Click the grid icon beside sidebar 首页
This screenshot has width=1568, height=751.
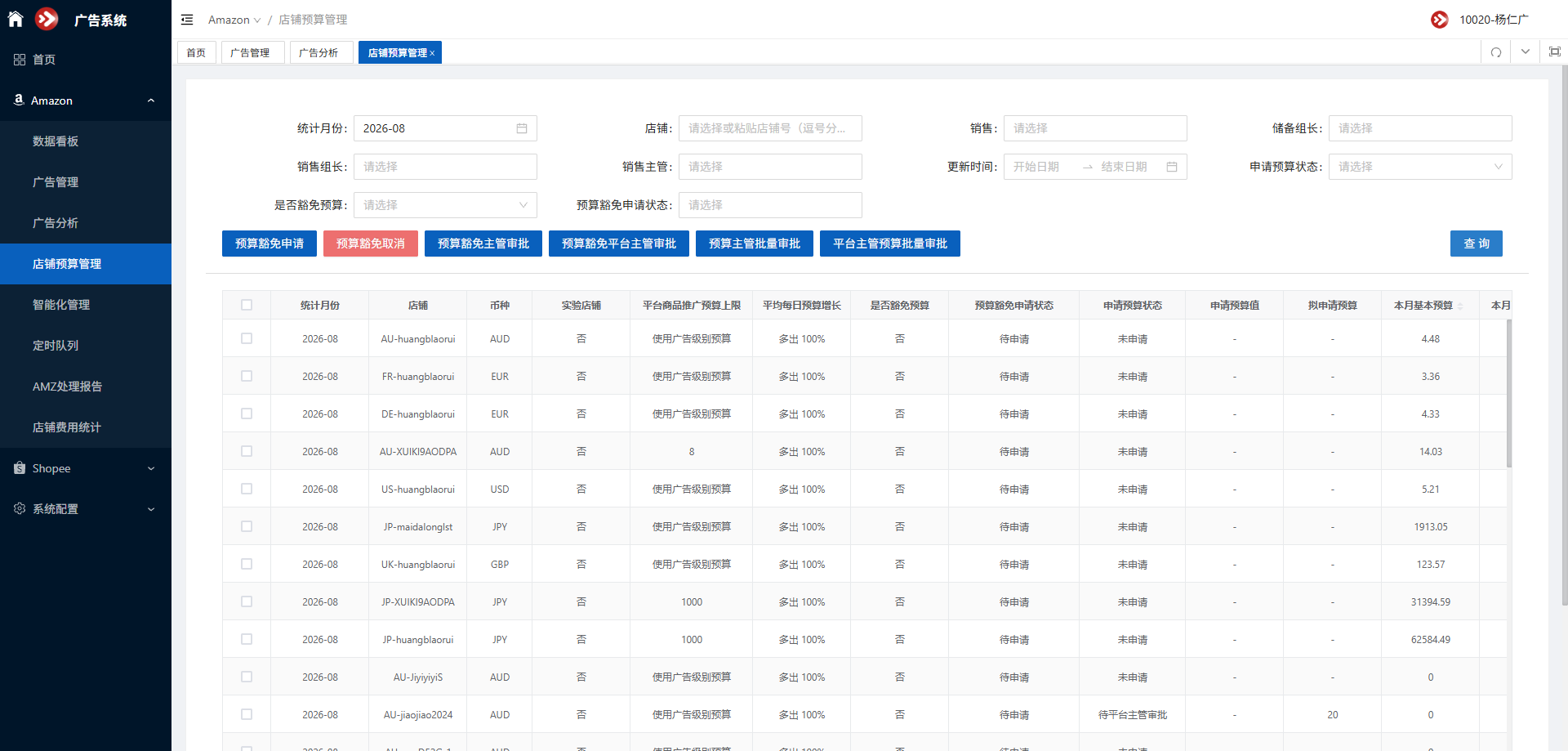tap(20, 60)
